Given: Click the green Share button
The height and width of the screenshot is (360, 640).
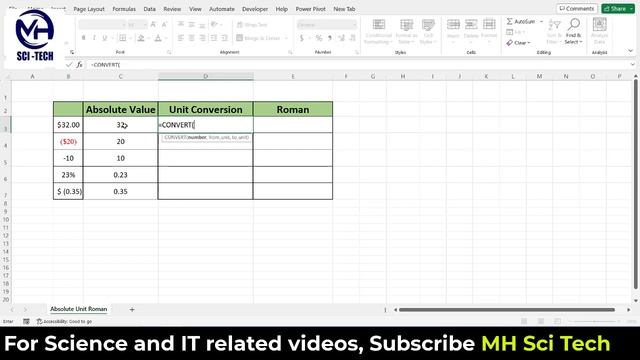Looking at the screenshot, I should 618,9.
